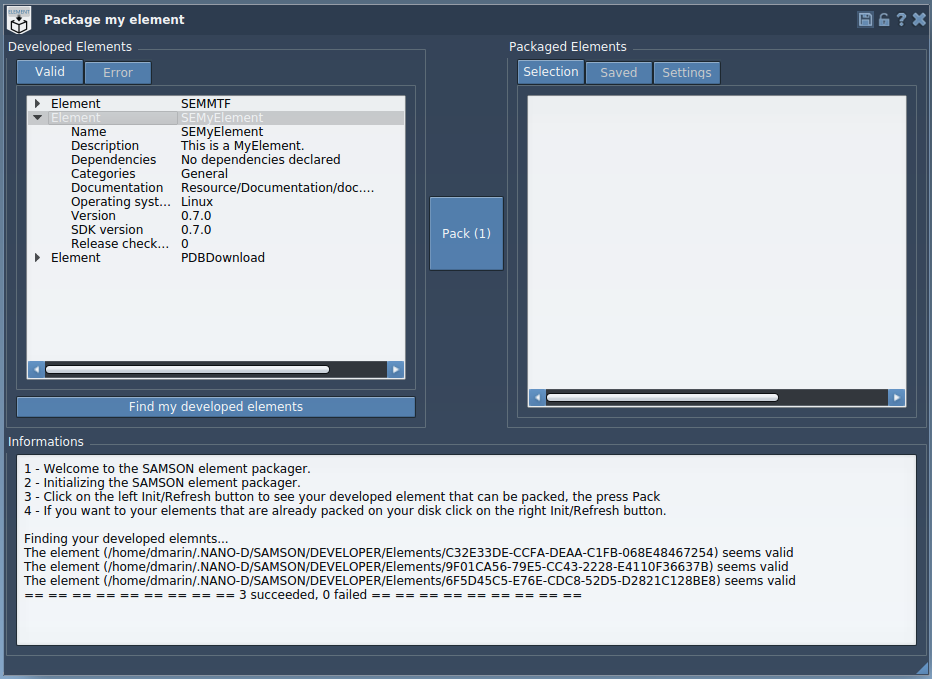Switch to the Error tab
This screenshot has height=679, width=932.
117,72
